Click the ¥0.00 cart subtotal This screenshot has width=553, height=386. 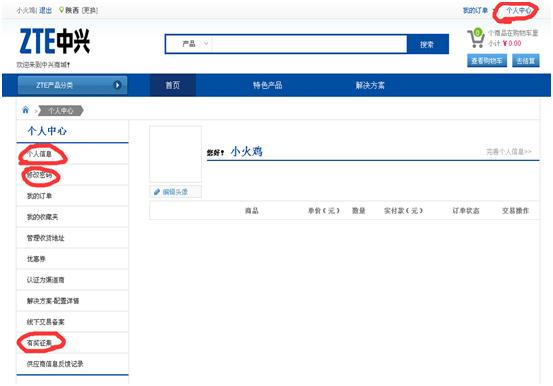(512, 43)
